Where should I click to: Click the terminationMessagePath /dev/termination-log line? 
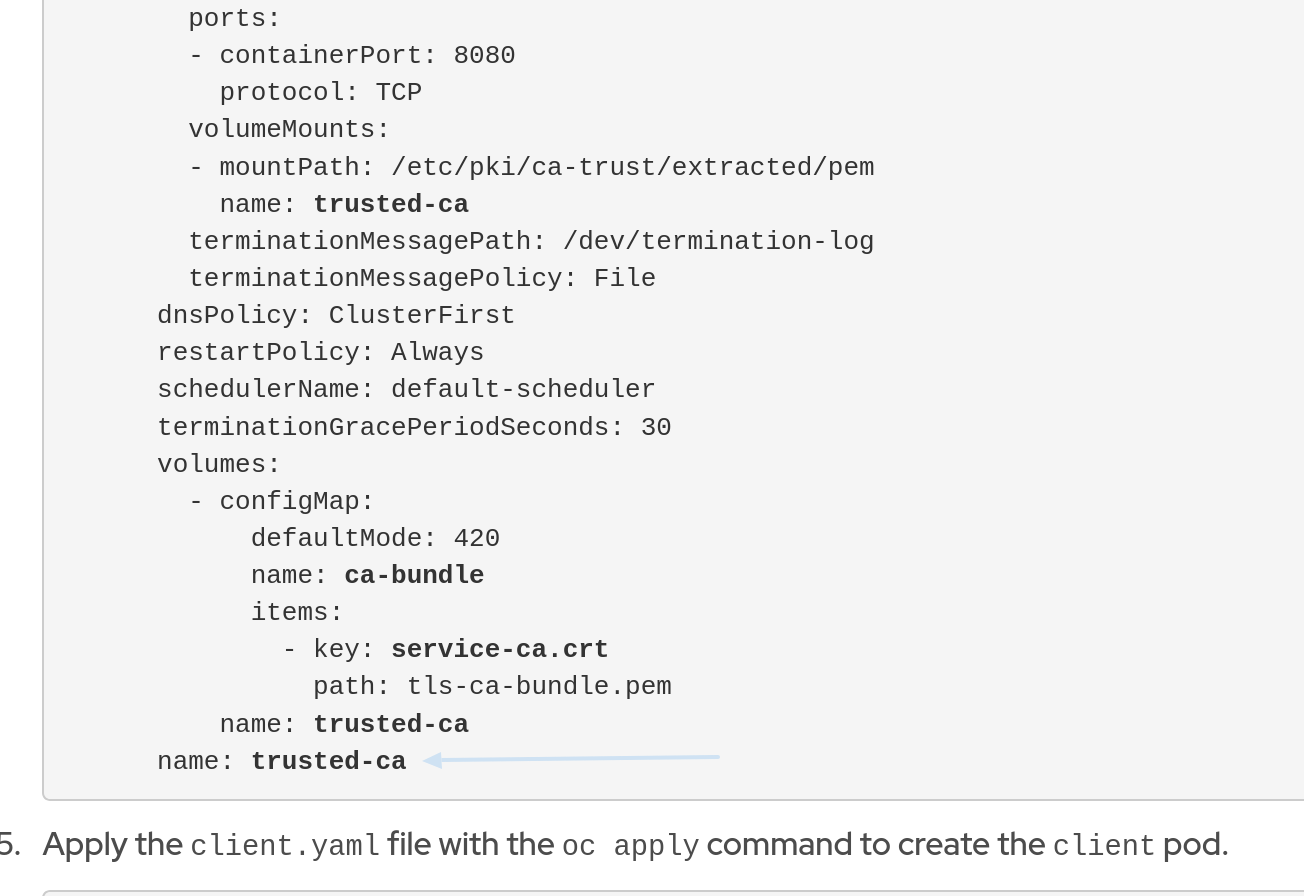(530, 241)
